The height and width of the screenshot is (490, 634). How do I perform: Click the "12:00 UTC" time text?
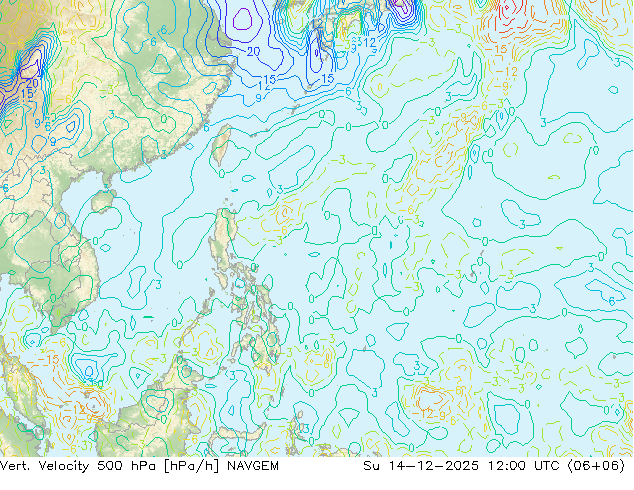tap(524, 466)
